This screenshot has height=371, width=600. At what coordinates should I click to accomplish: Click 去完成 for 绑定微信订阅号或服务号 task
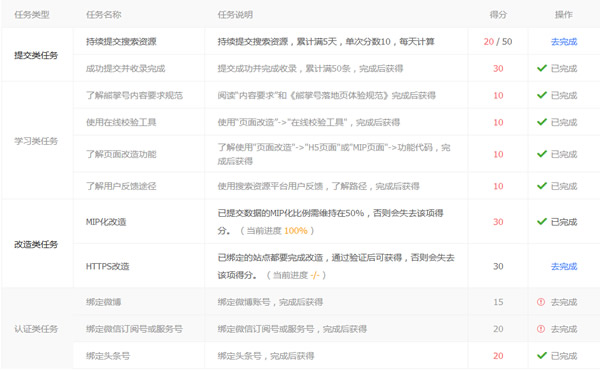click(x=564, y=329)
